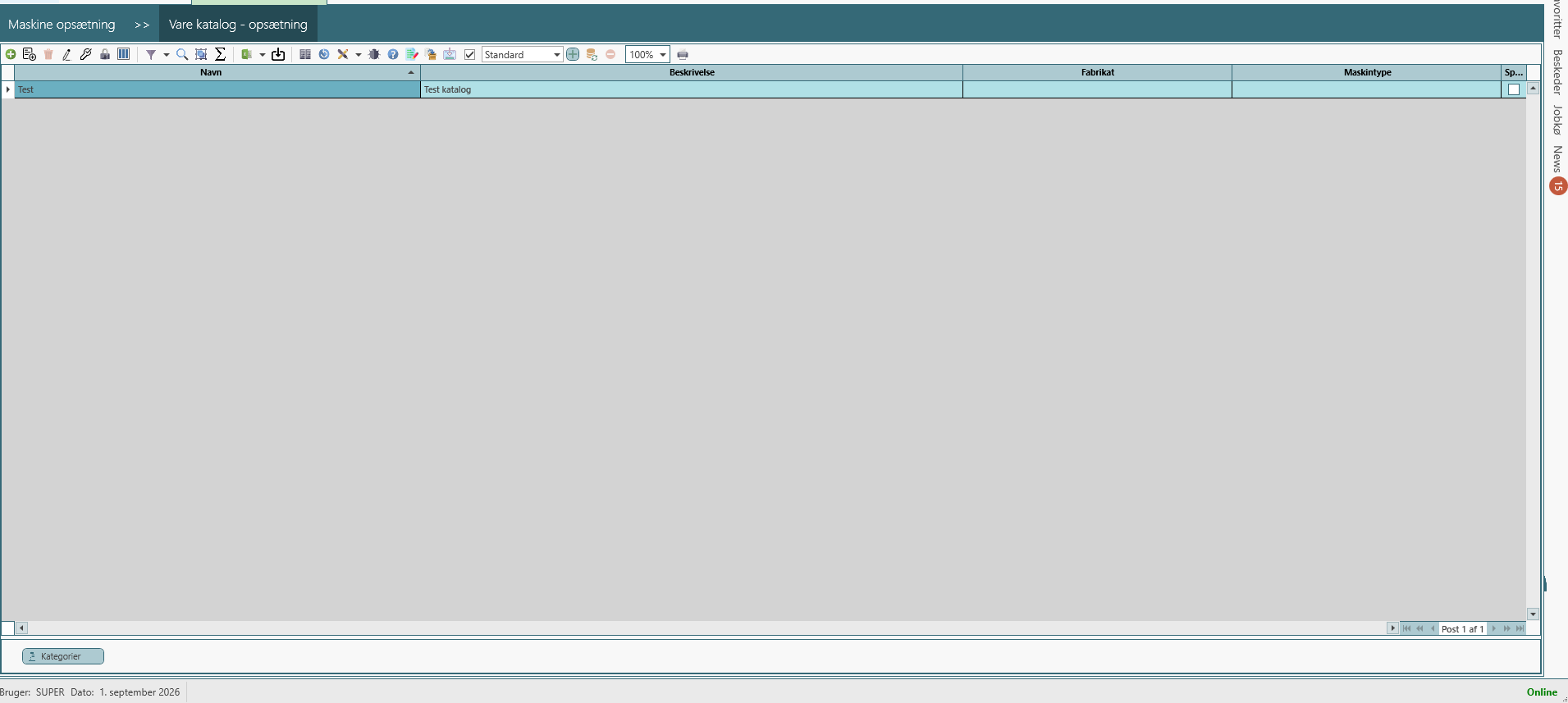This screenshot has height=703, width=1568.
Task: Toggle the select-all box at grid bottom-left
Action: tap(8, 628)
